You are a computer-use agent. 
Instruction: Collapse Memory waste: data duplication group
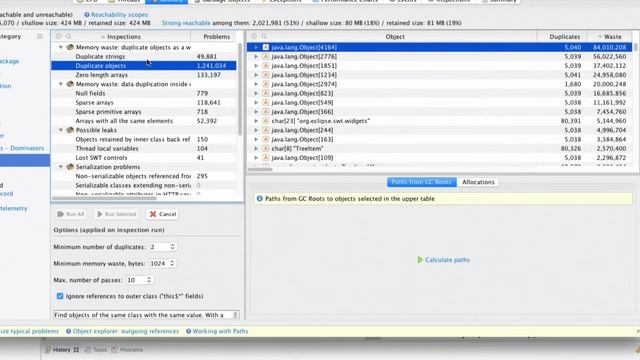[61, 84]
